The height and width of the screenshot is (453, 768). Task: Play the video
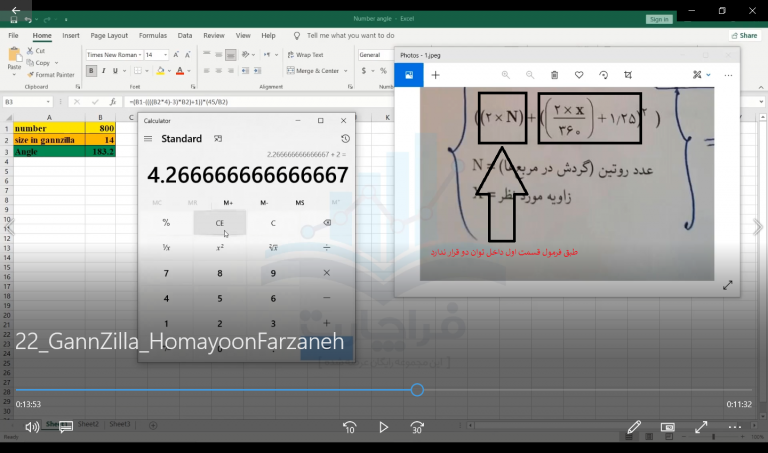(x=384, y=427)
